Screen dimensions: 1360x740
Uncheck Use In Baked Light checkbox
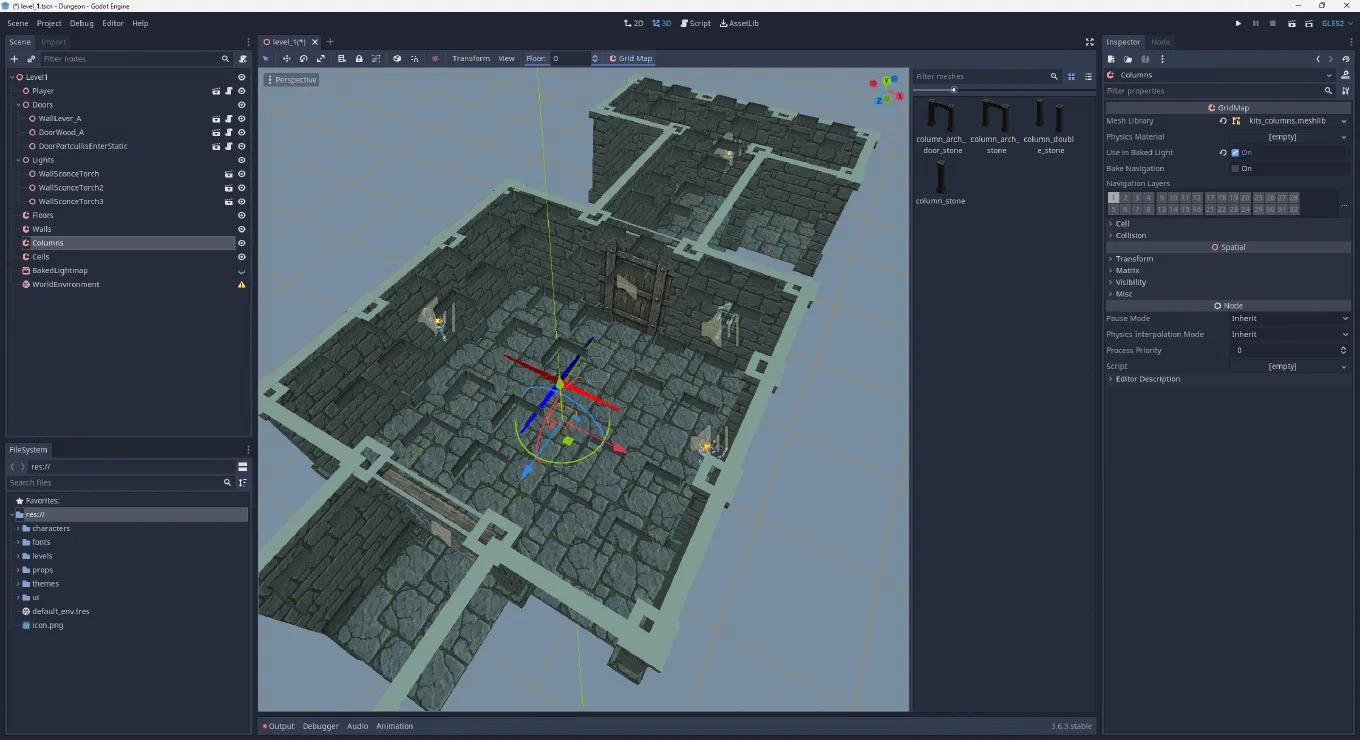[1235, 153]
